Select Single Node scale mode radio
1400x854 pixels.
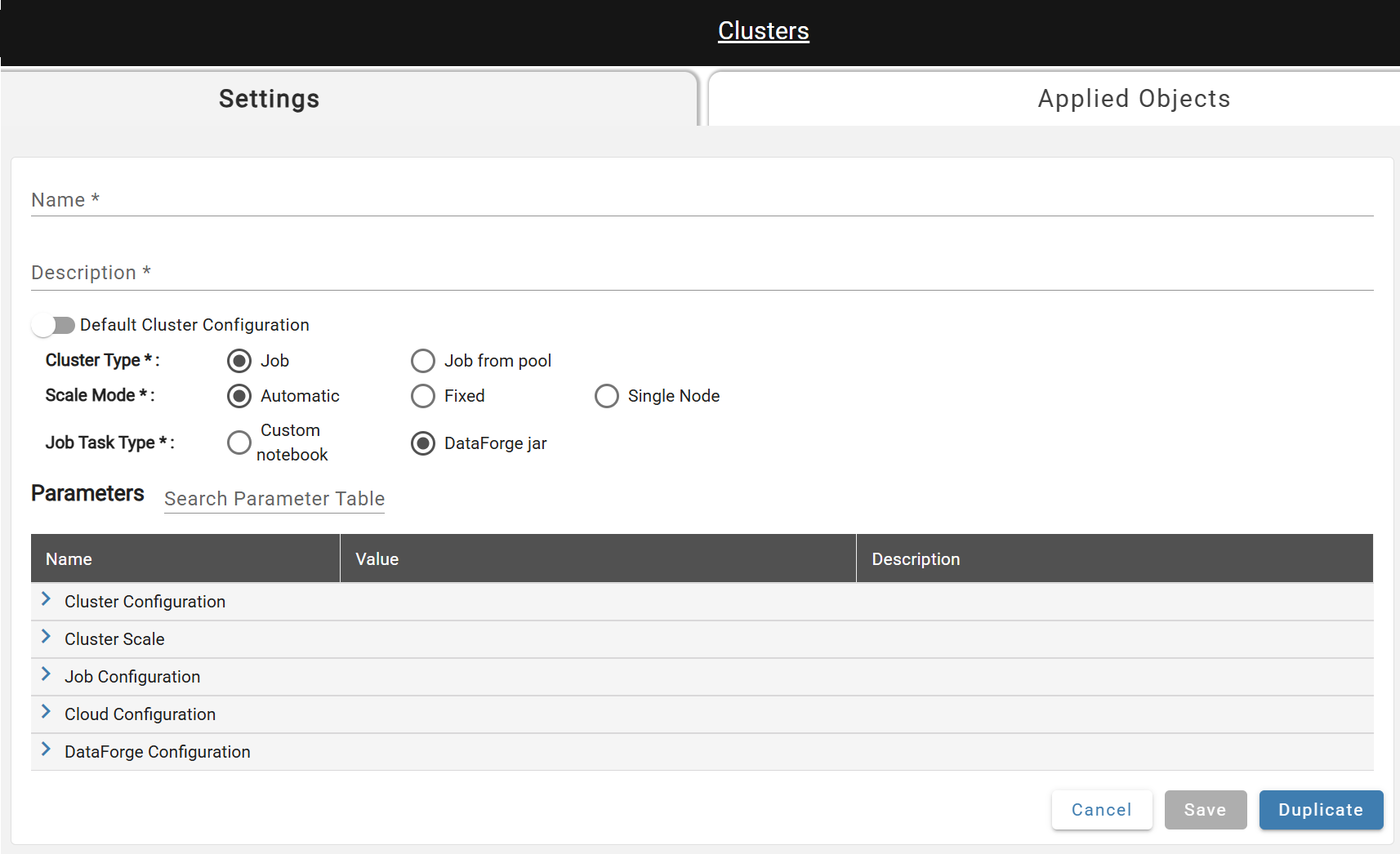[607, 396]
